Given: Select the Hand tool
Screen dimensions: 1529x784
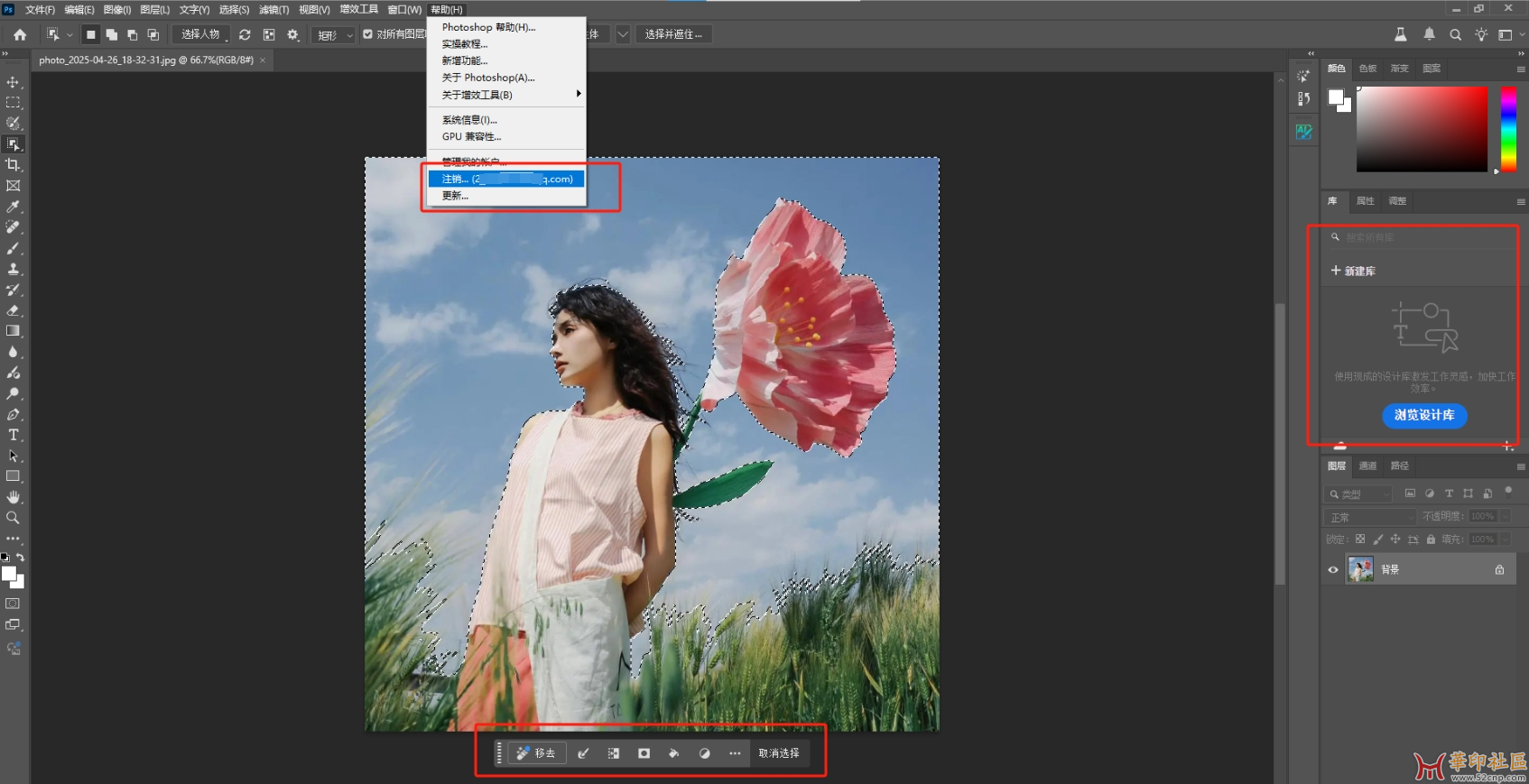Looking at the screenshot, I should point(13,497).
